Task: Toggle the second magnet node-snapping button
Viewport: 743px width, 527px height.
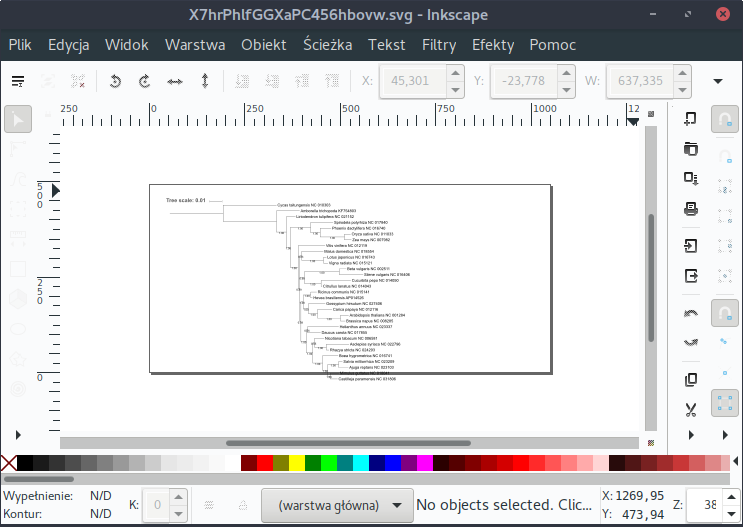Action: click(x=725, y=314)
